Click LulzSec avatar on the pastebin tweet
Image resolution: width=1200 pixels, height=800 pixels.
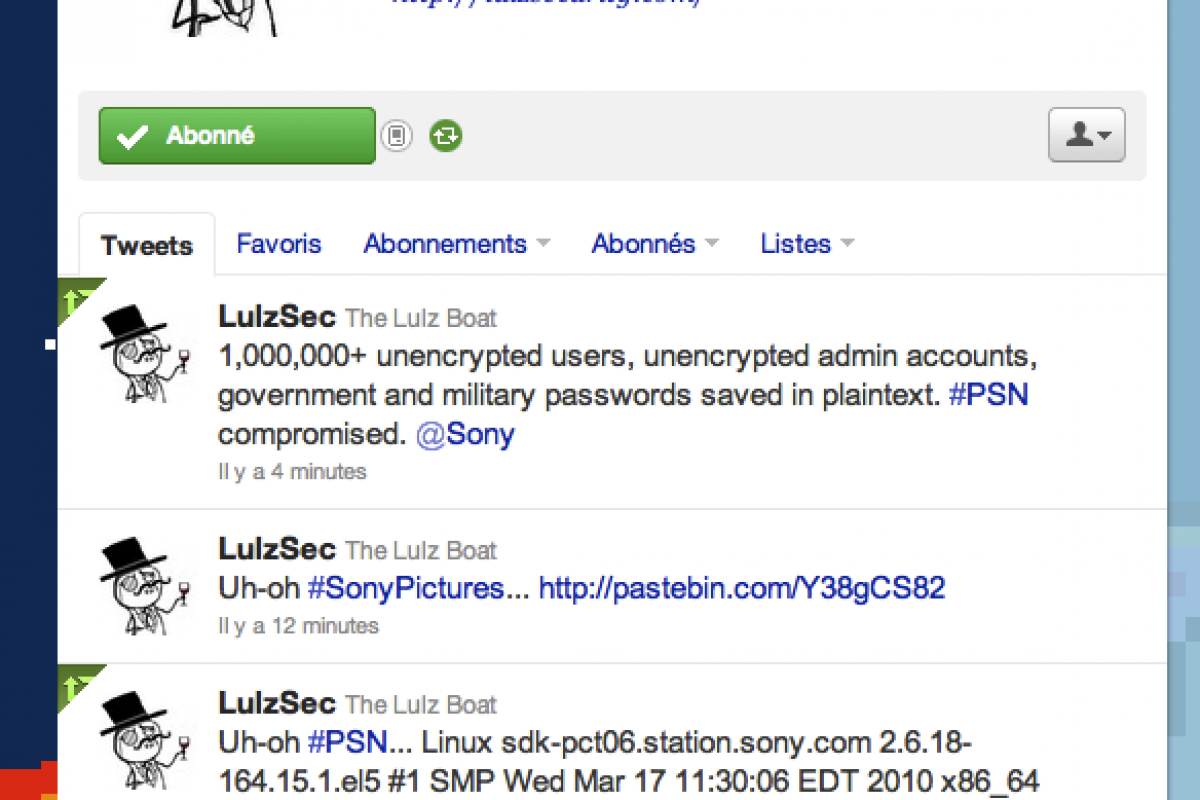coord(145,585)
